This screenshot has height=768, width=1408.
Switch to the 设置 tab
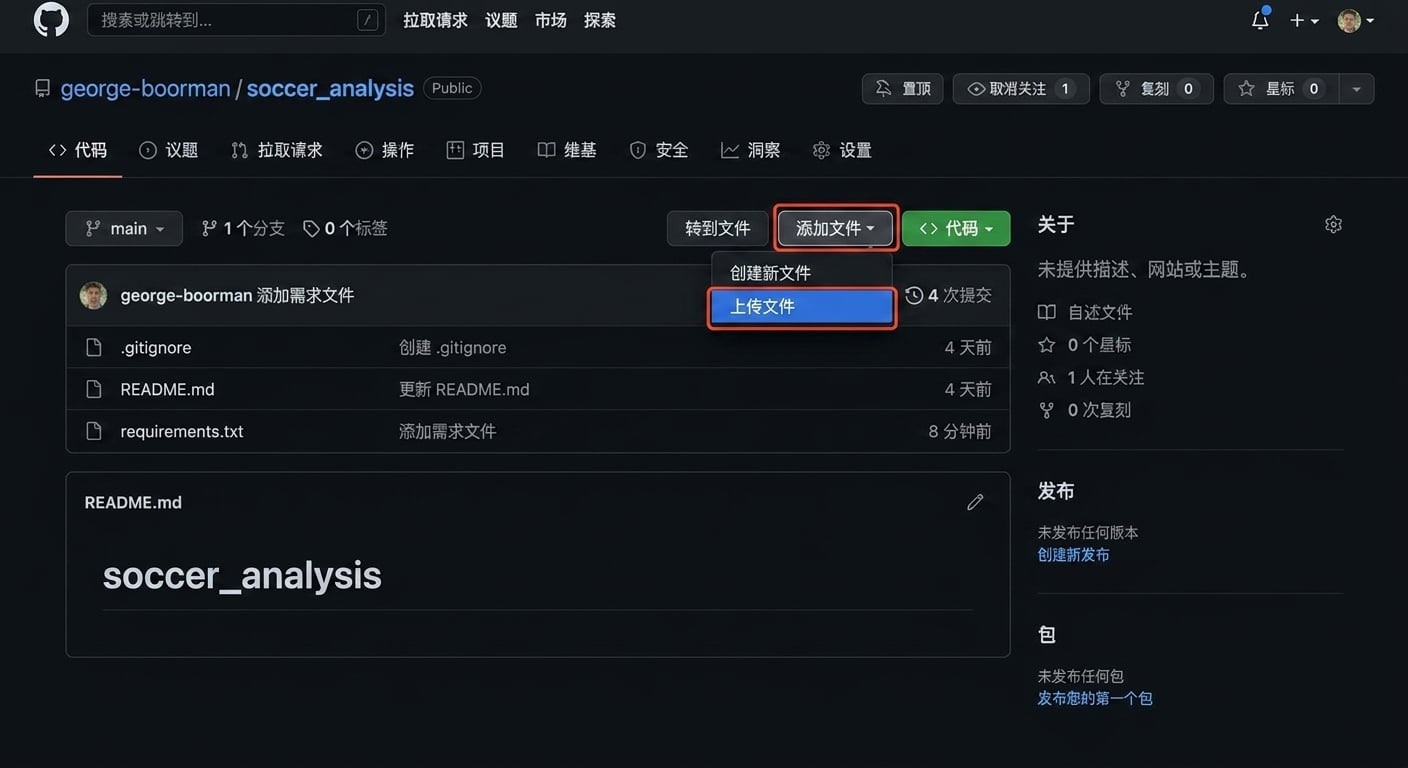coord(841,150)
